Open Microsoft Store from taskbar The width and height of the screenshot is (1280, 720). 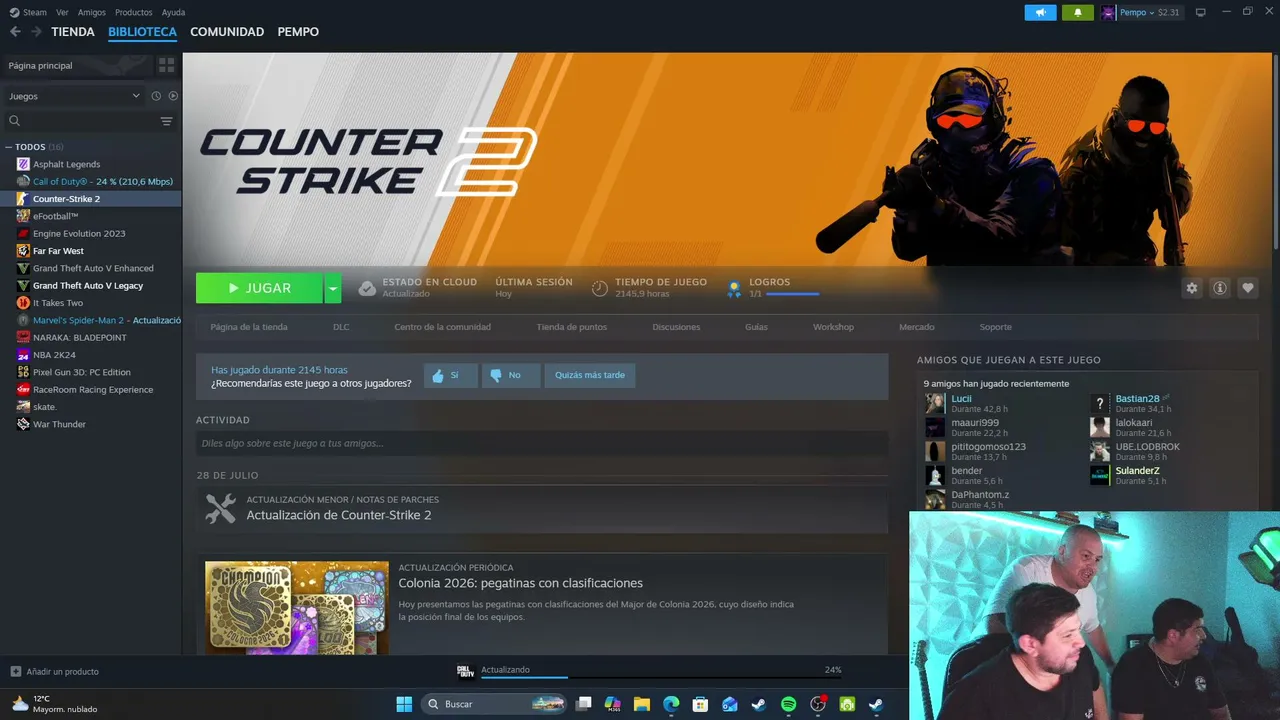[700, 704]
